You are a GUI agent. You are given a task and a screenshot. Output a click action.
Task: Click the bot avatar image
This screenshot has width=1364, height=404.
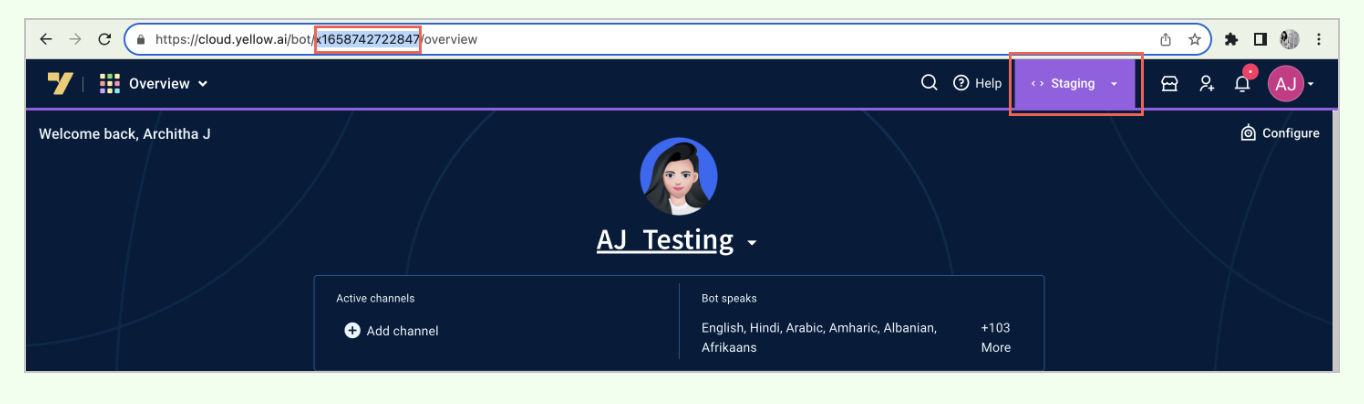click(679, 177)
